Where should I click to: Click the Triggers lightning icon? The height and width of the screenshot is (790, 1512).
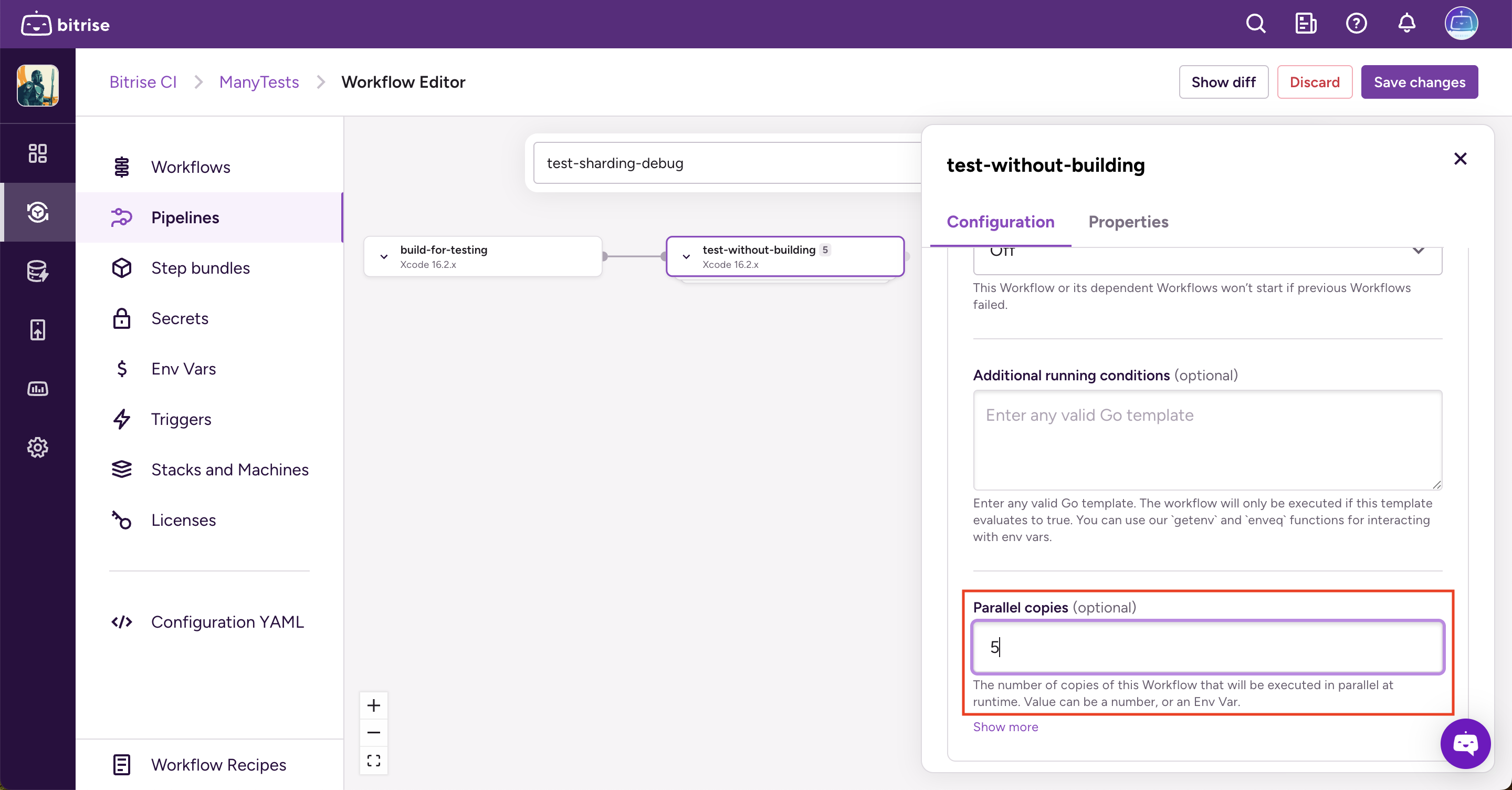coord(121,419)
